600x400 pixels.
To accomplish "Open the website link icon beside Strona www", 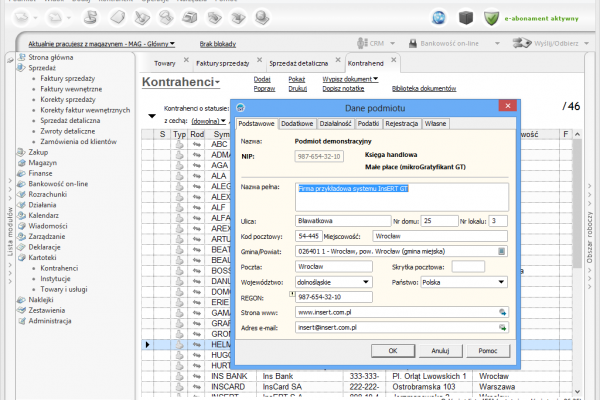I will click(504, 312).
